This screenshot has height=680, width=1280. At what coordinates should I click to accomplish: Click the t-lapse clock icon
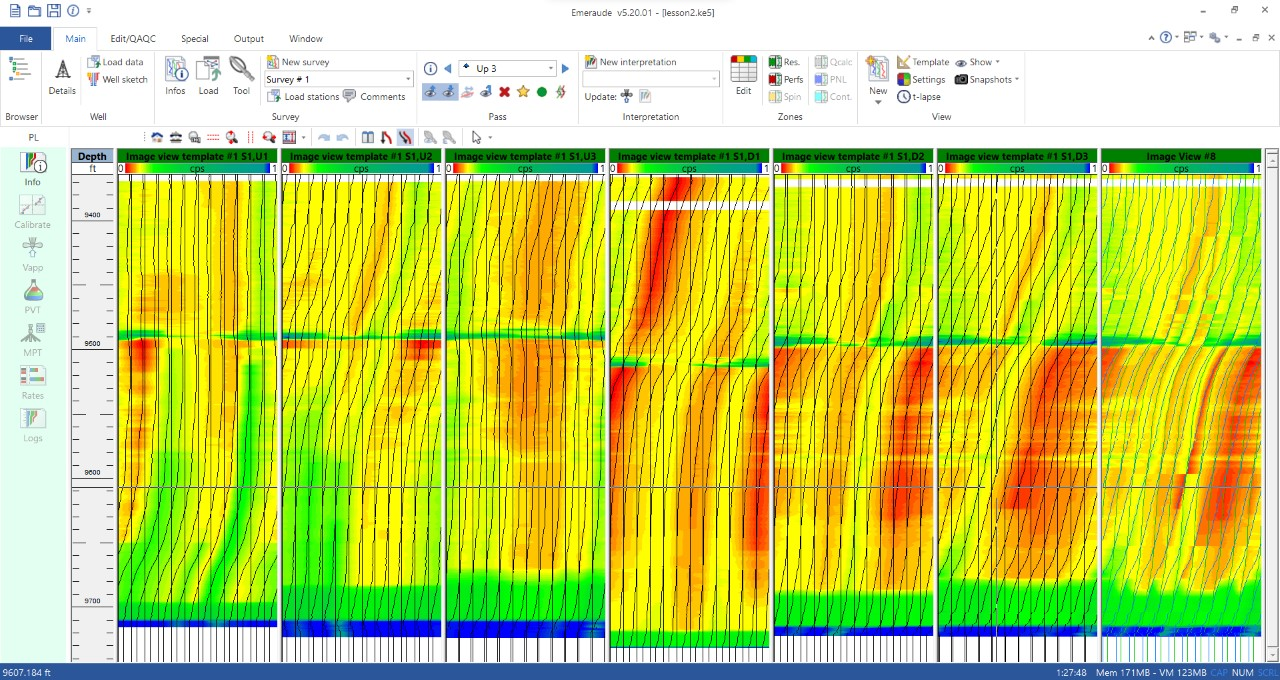coord(904,97)
